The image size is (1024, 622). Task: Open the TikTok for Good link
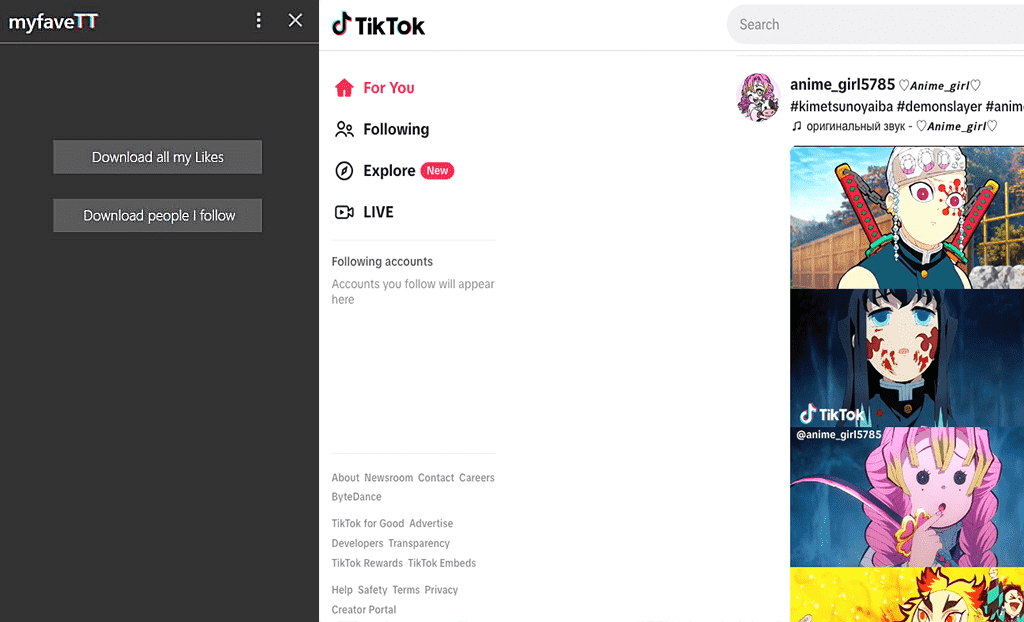[368, 523]
